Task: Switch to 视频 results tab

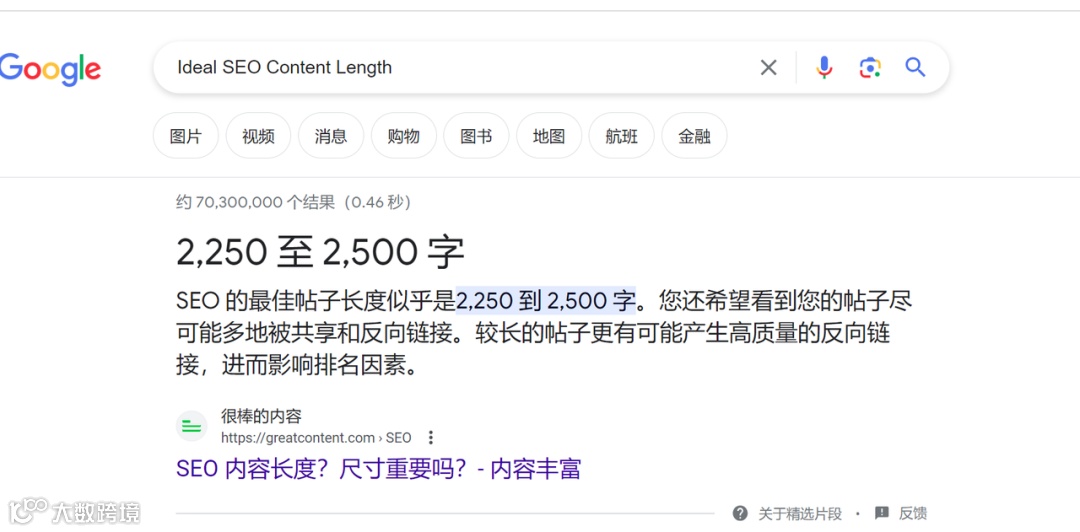Action: tap(258, 136)
